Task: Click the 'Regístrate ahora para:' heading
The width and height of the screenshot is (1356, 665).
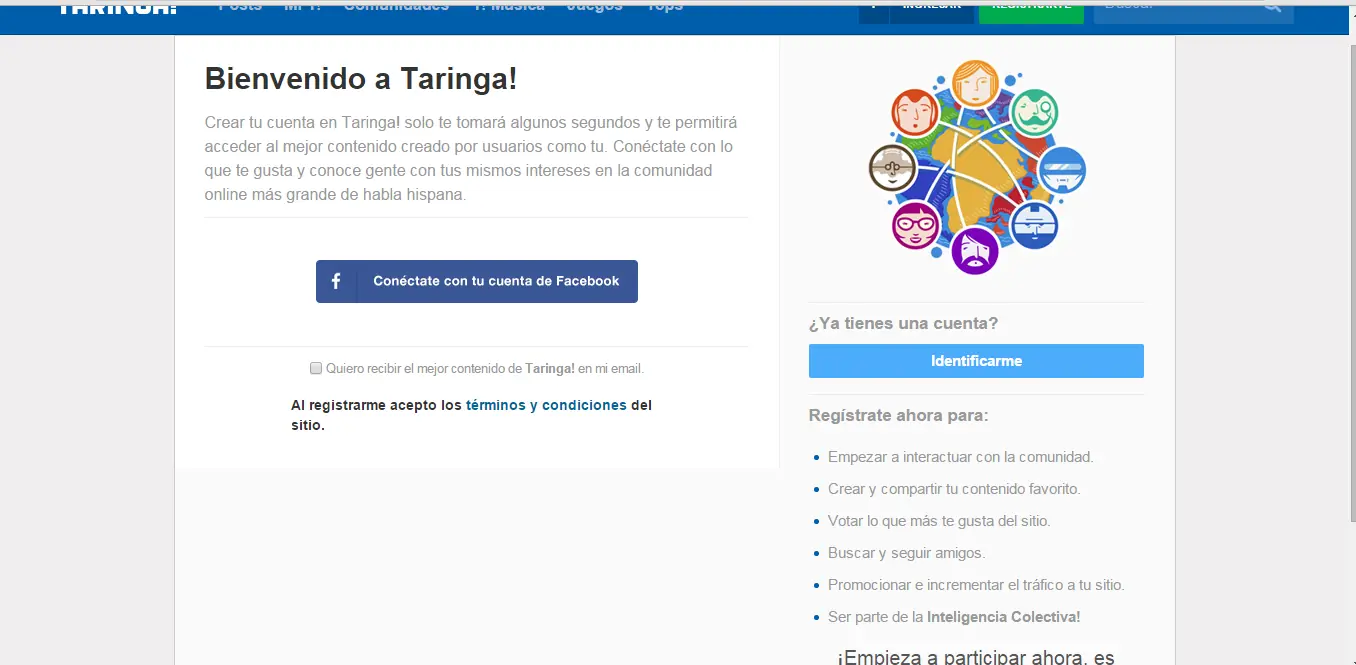Action: (898, 415)
